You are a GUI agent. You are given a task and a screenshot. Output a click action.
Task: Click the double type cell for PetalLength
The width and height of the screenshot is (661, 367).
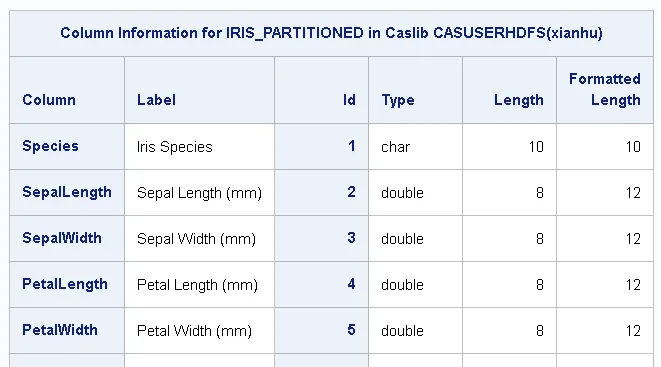click(x=416, y=284)
